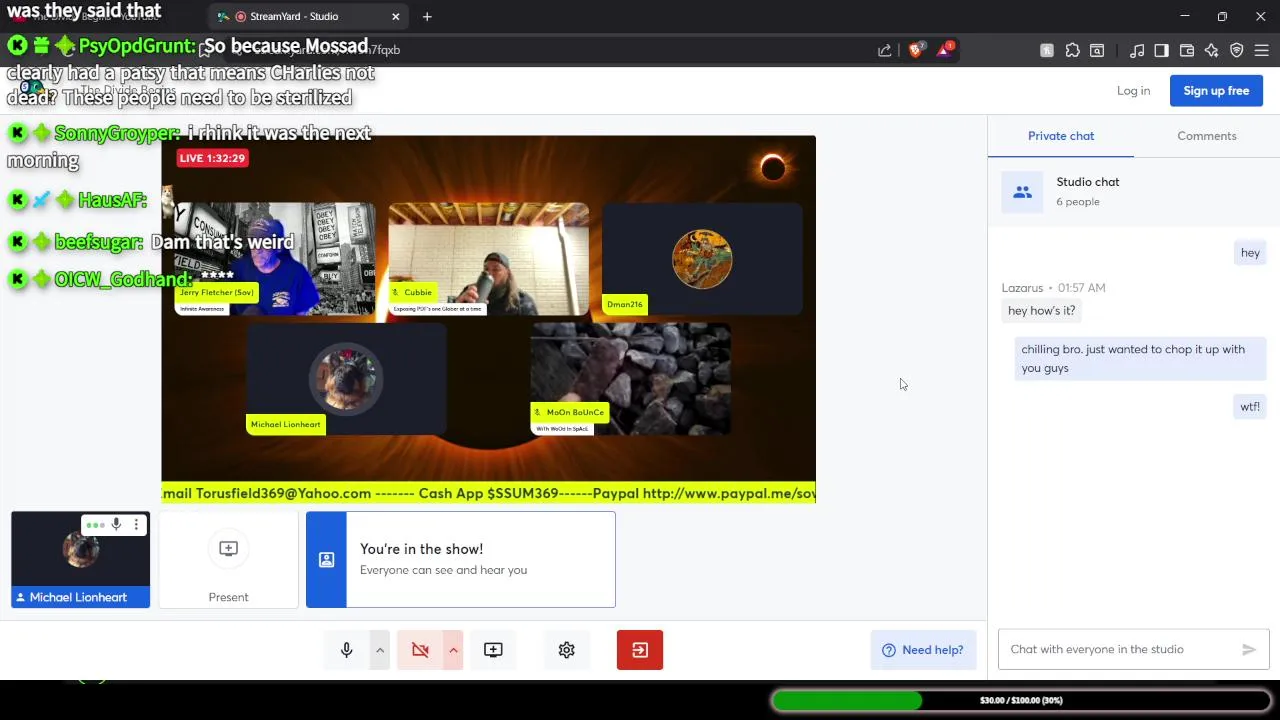Open the browser hamburger main menu
The image size is (1280, 720).
pos(1262,50)
